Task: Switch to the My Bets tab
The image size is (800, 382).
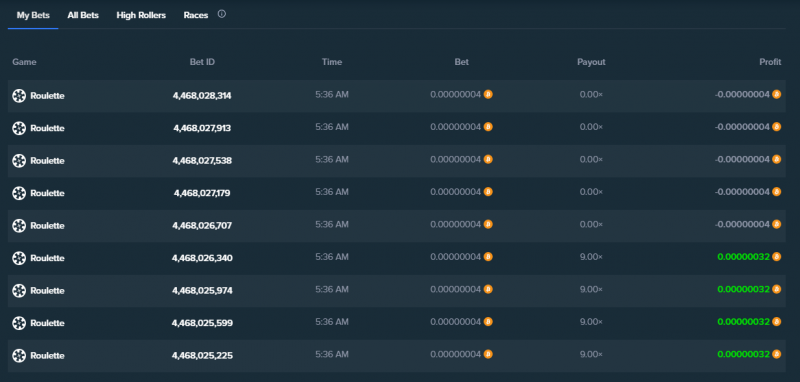Action: pos(33,15)
